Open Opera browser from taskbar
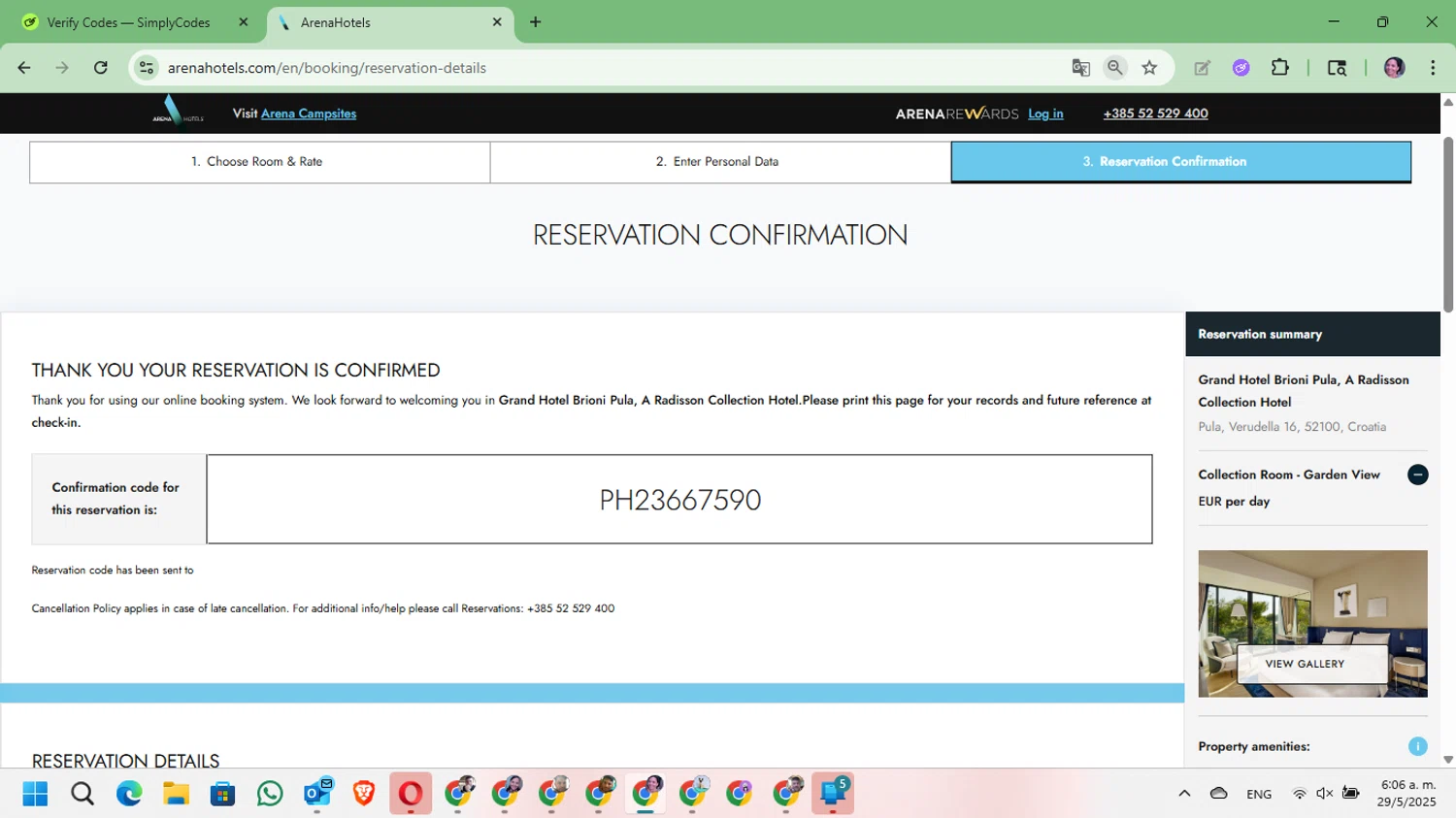Screen dimensions: 1456x818 pyautogui.click(x=411, y=794)
